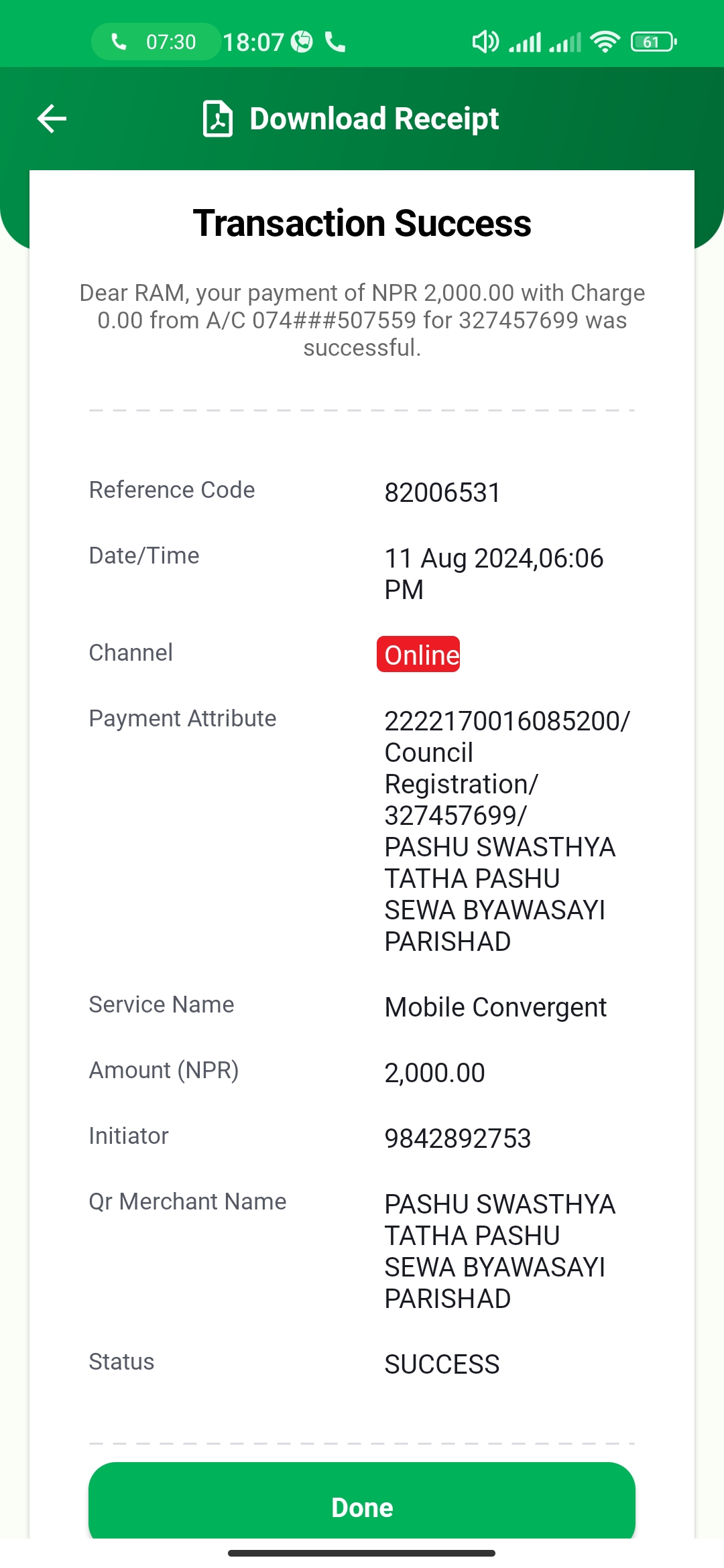Tap the amount value 2,000.00

pyautogui.click(x=434, y=1073)
